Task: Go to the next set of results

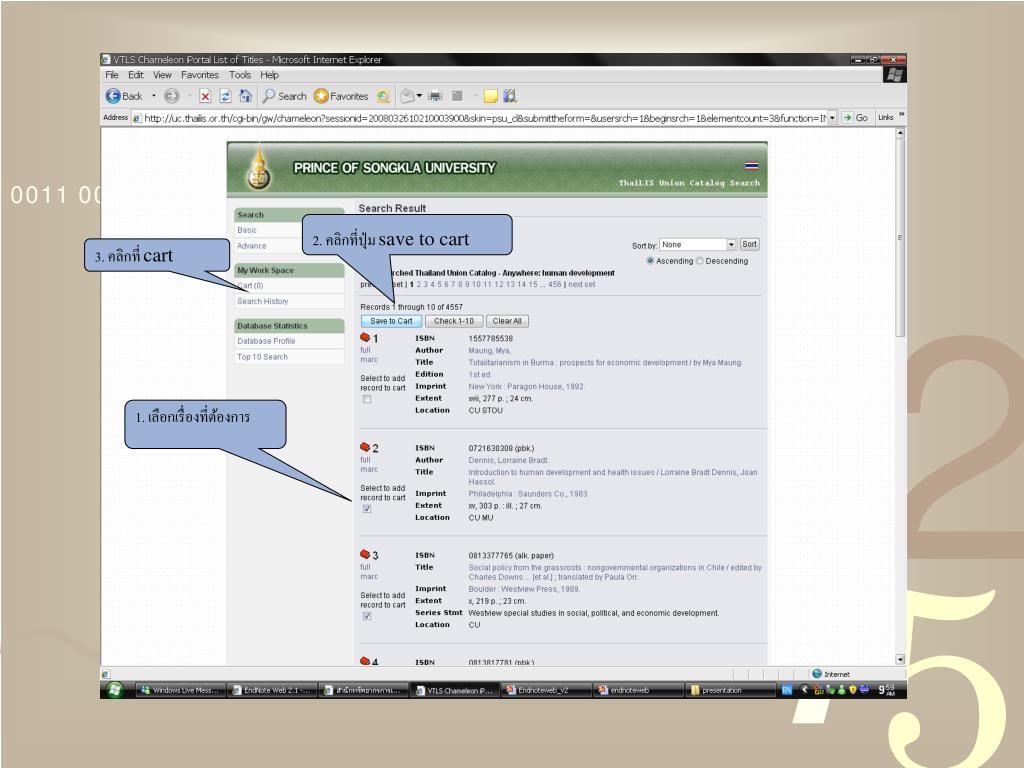Action: pyautogui.click(x=581, y=284)
